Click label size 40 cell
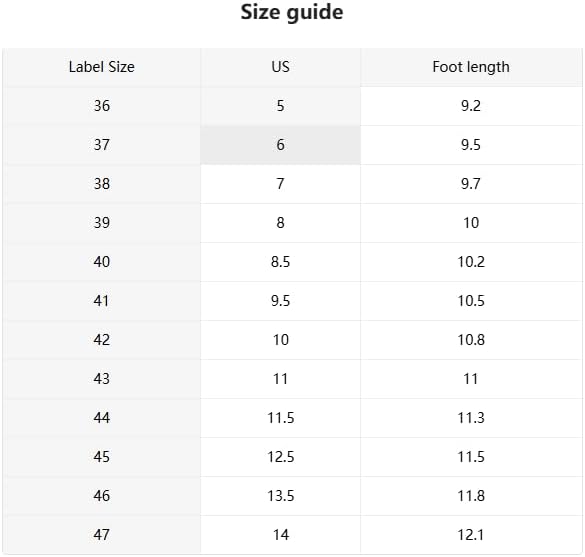The height and width of the screenshot is (557, 585). pos(101,262)
